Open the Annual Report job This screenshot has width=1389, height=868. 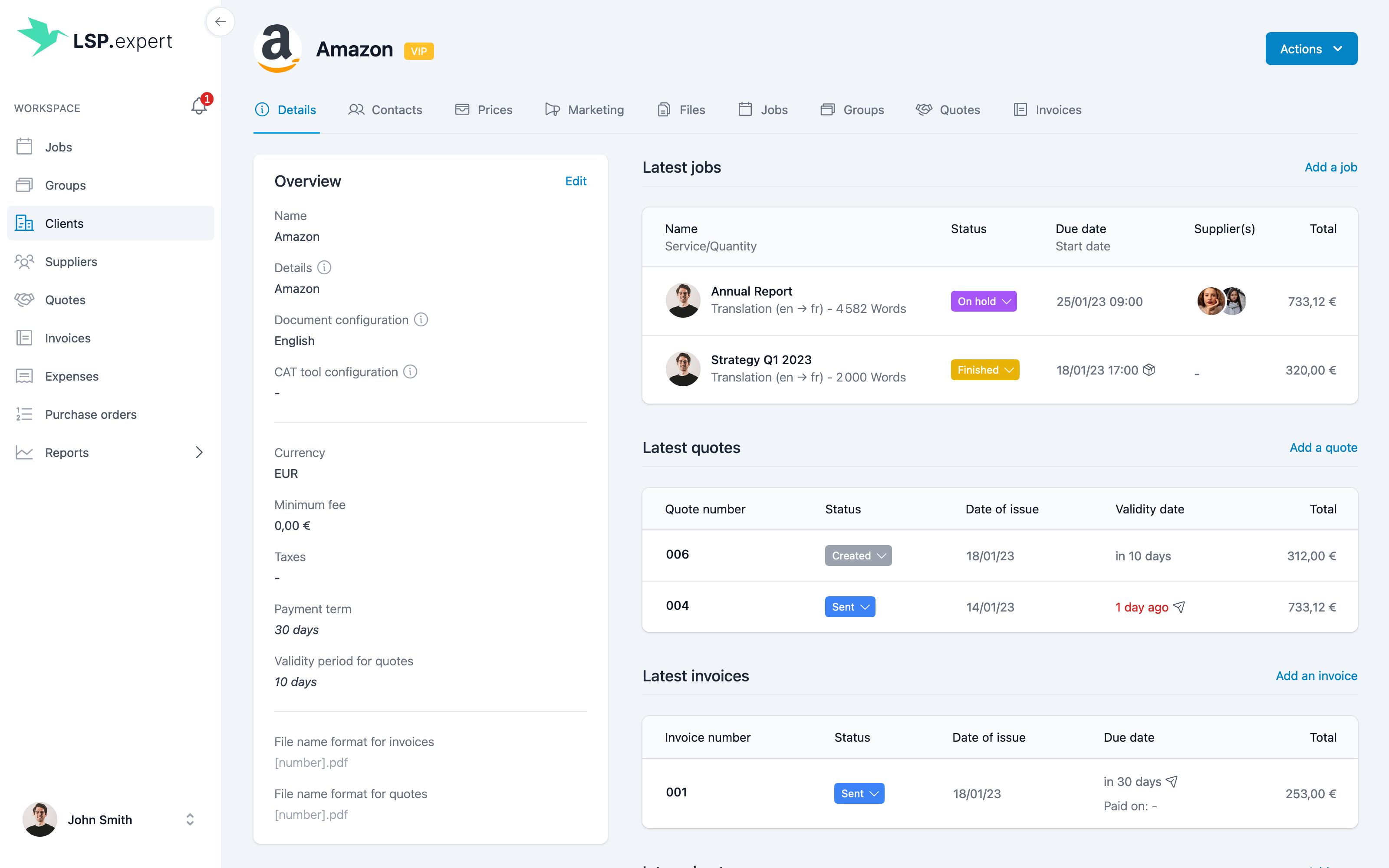tap(751, 291)
